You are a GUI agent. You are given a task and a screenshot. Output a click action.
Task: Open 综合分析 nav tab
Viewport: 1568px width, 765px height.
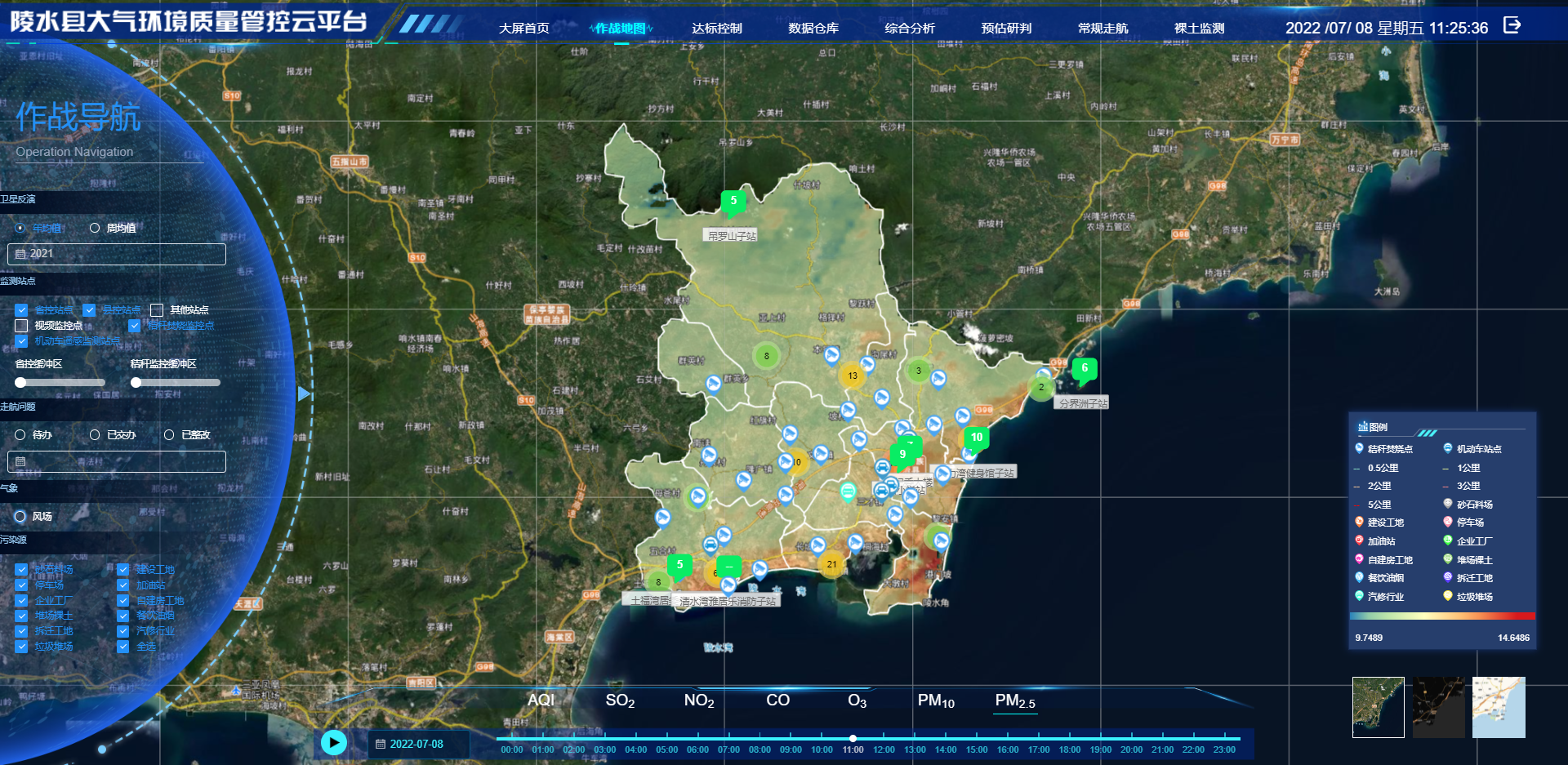910,29
